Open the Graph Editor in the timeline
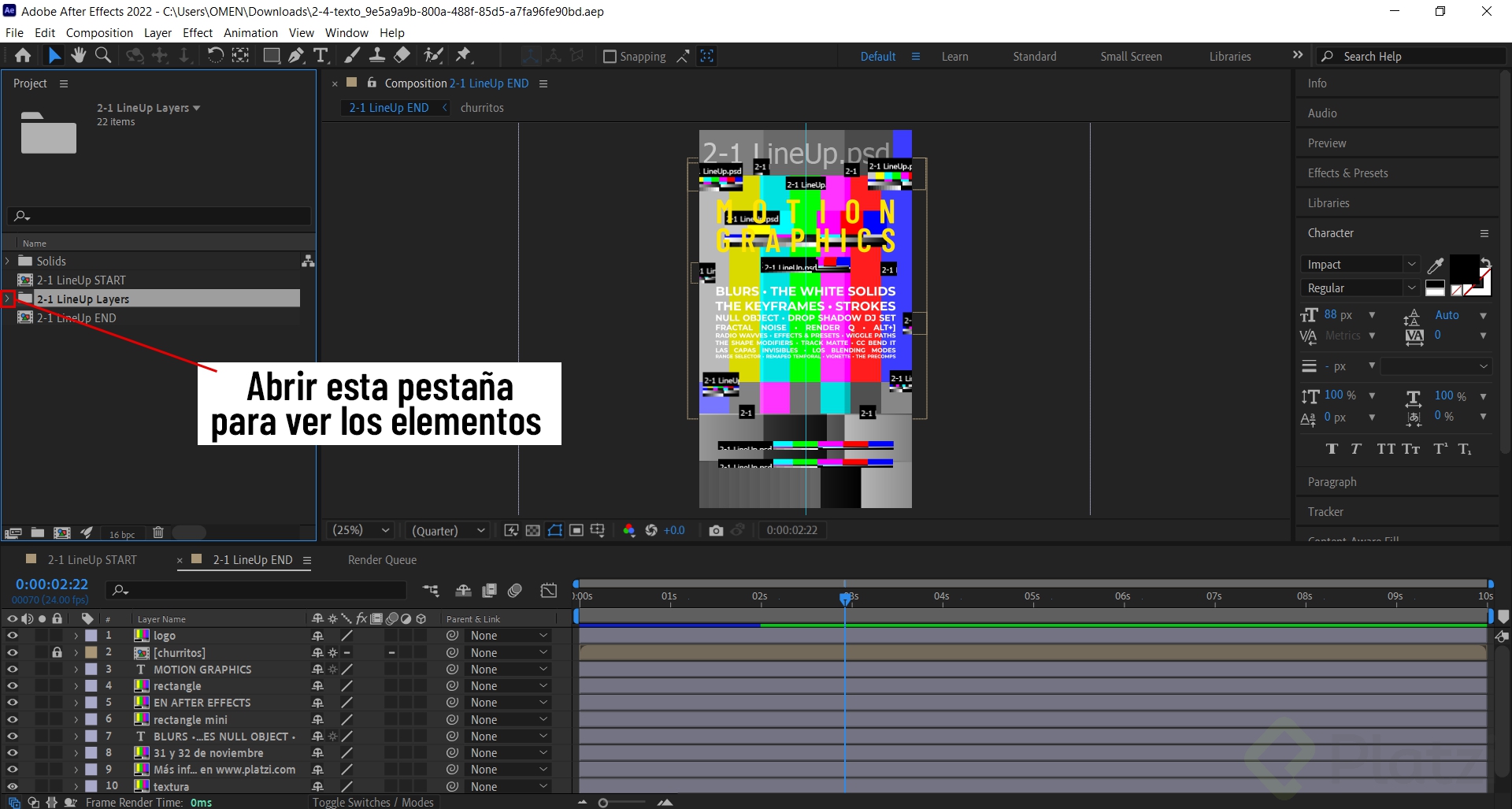 tap(549, 590)
